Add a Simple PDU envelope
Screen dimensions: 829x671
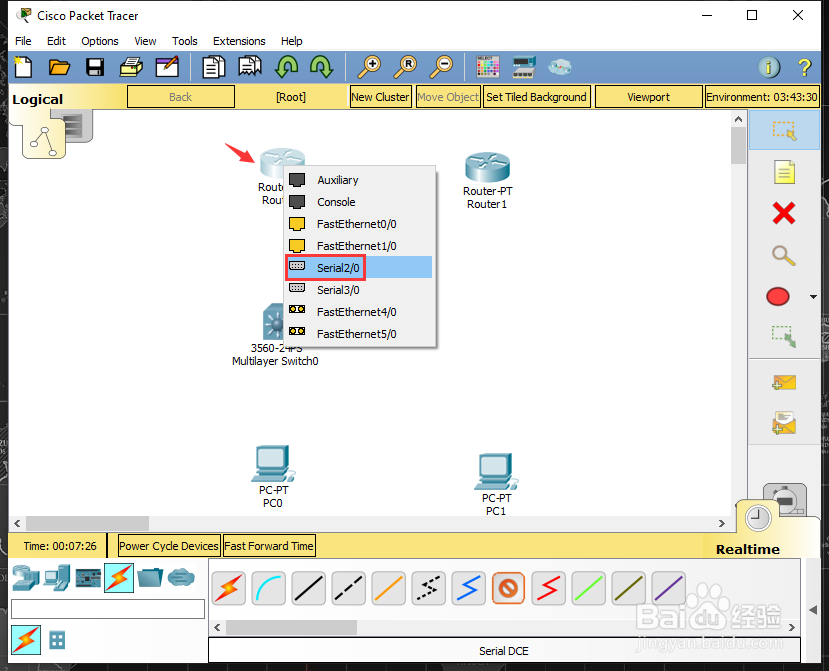pos(784,382)
